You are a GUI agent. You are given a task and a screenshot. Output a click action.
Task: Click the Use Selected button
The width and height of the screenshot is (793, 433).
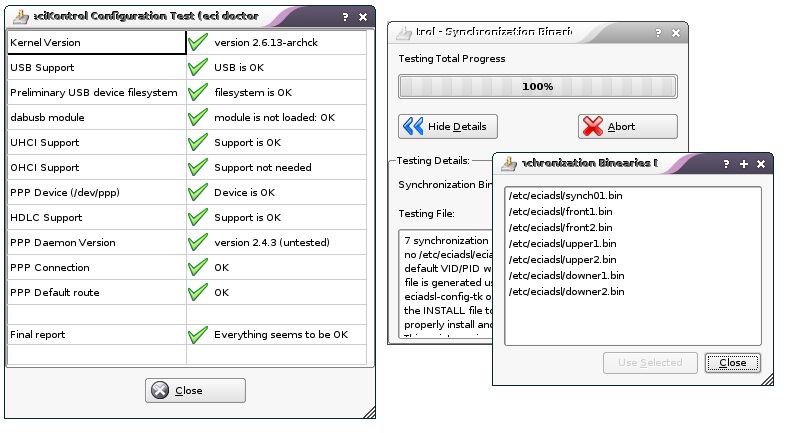click(x=650, y=363)
